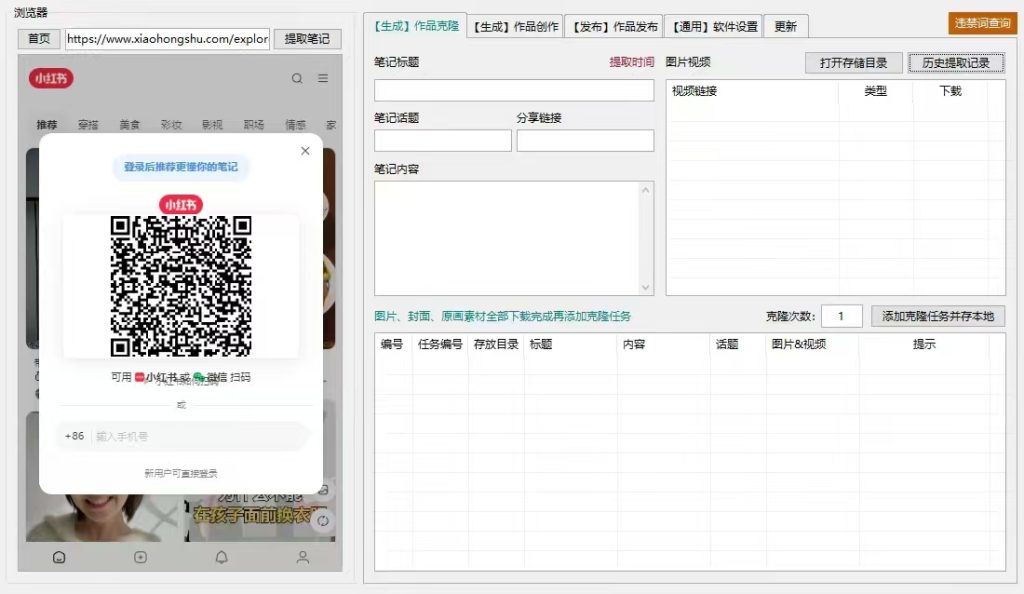Viewport: 1024px width, 594px height.
Task: Open the search icon in the Xiaohongshu browser
Action: [x=297, y=78]
